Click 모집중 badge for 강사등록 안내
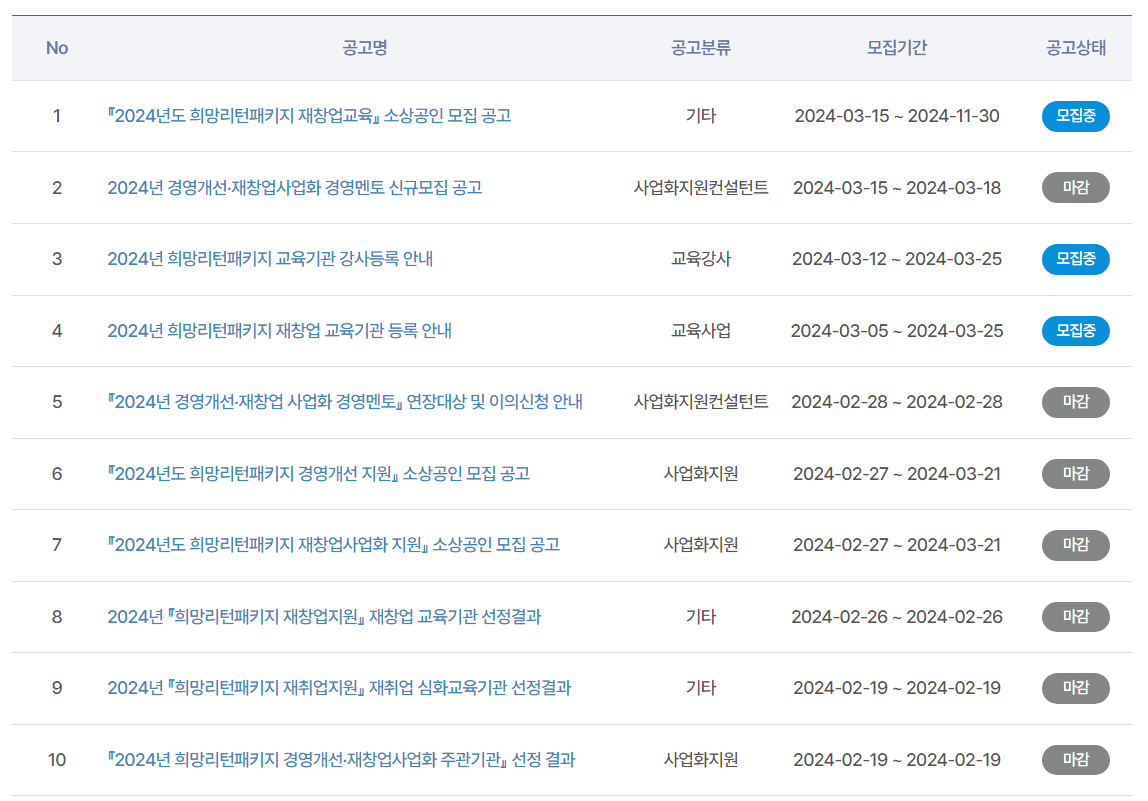Image resolution: width=1148 pixels, height=801 pixels. [x=1076, y=258]
